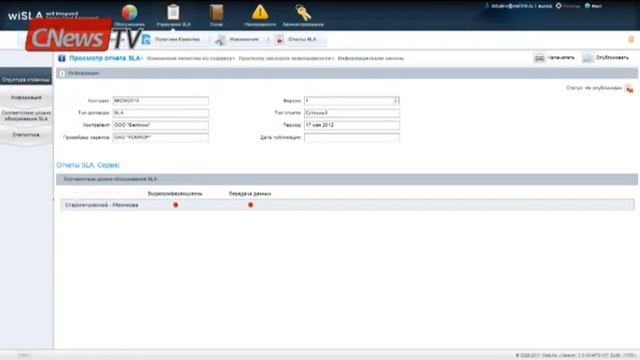Open the Измерения menu item
Viewport: 640px width, 360px height.
[x=244, y=40]
